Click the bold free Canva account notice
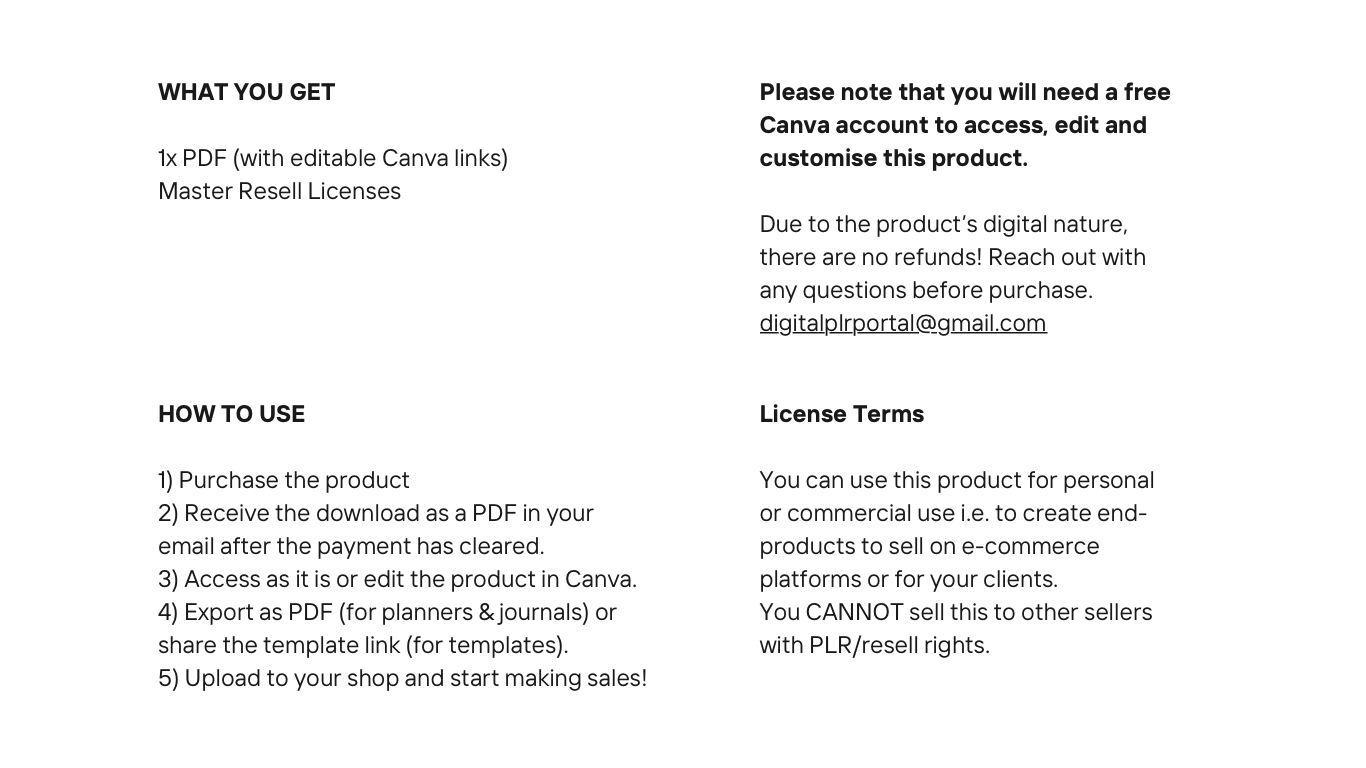The image size is (1366, 768). tap(965, 125)
